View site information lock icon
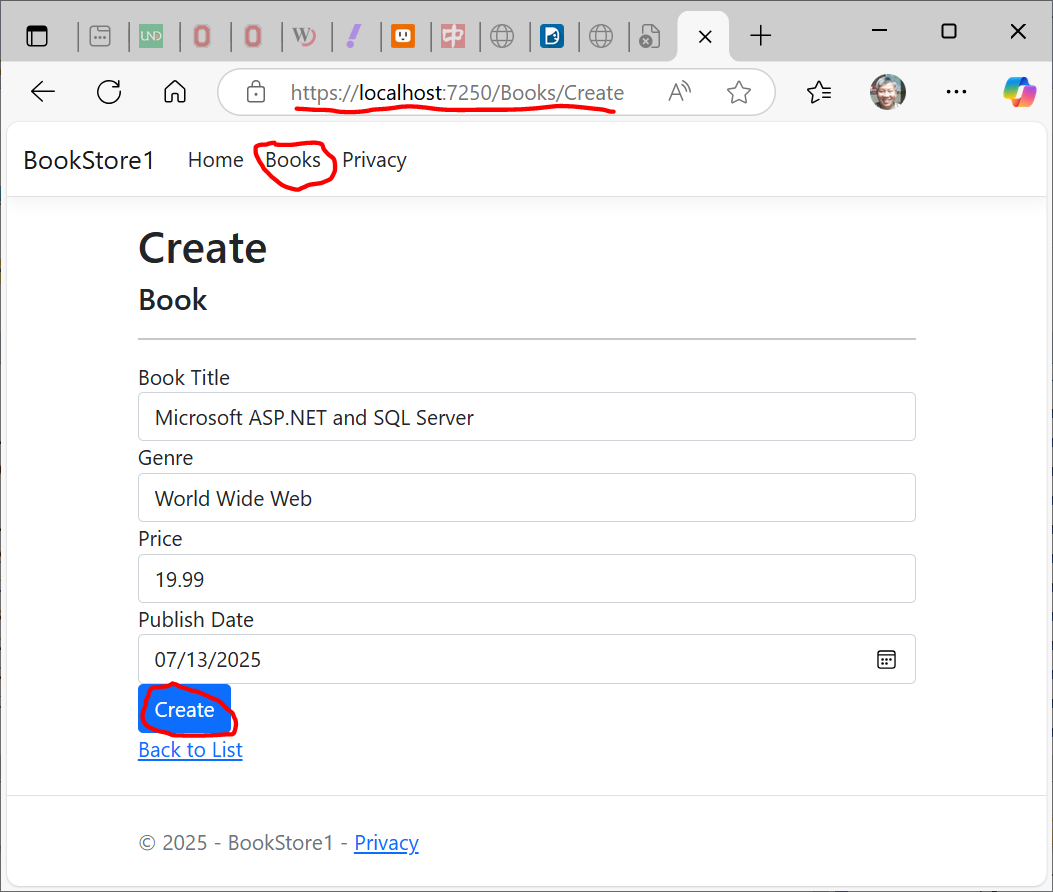This screenshot has width=1053, height=892. [x=255, y=92]
